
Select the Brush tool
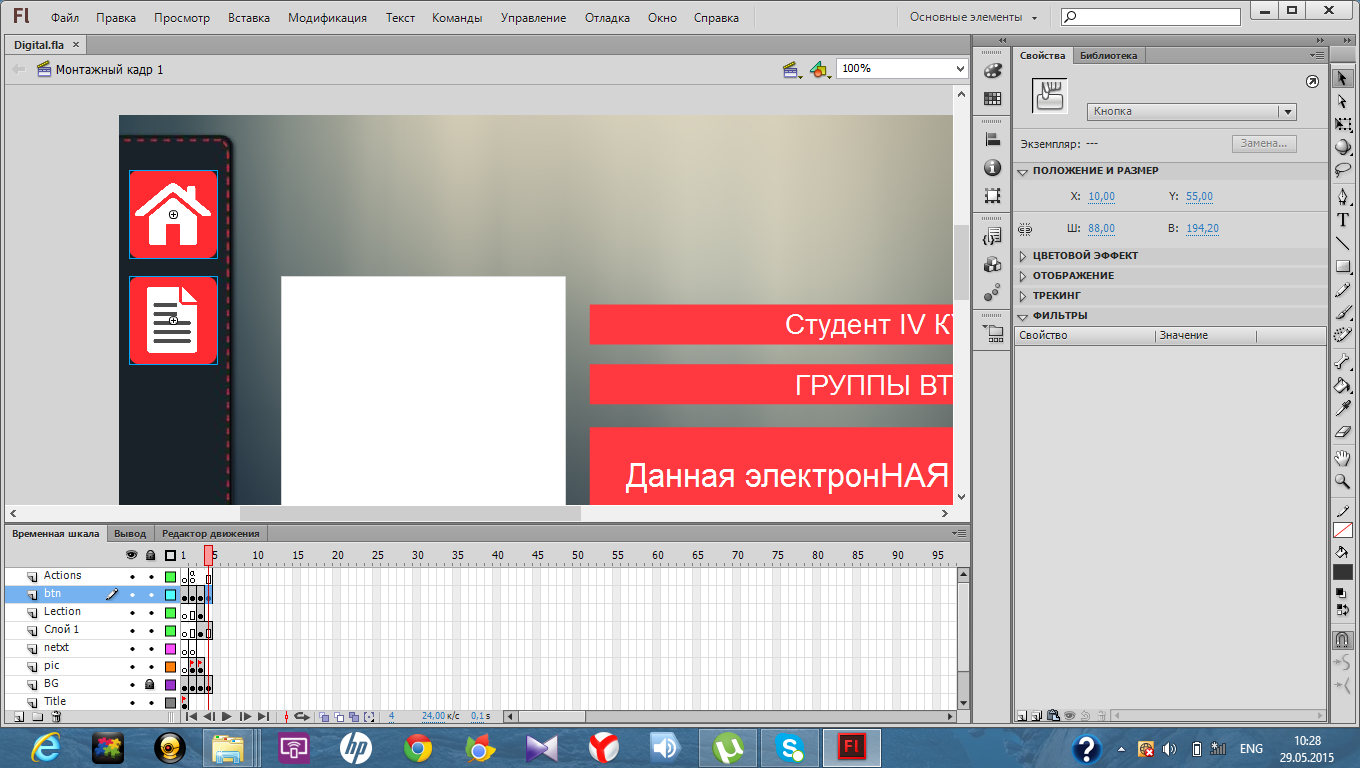click(x=1343, y=312)
